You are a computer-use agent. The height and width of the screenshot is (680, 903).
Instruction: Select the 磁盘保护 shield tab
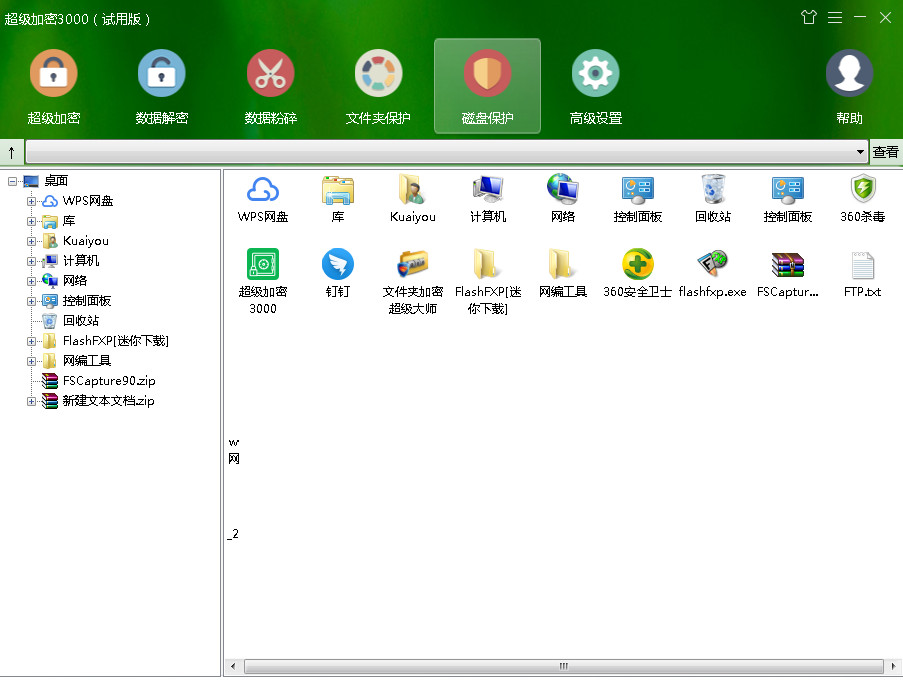tap(487, 86)
